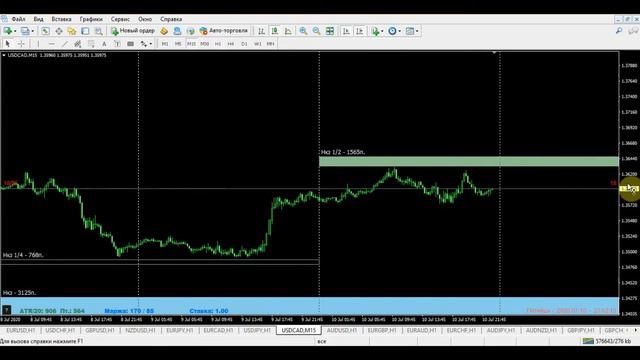Click the chart shift triangle marker atop chart
This screenshot has width=640, height=360.
(x=494, y=53)
